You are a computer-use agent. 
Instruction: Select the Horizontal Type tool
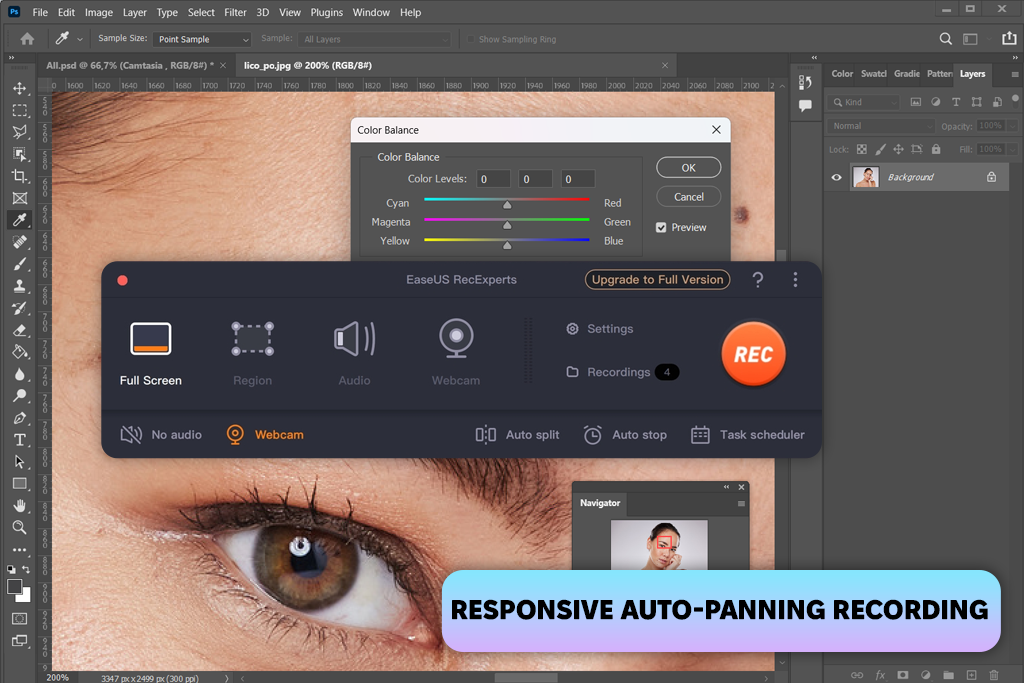pos(20,440)
